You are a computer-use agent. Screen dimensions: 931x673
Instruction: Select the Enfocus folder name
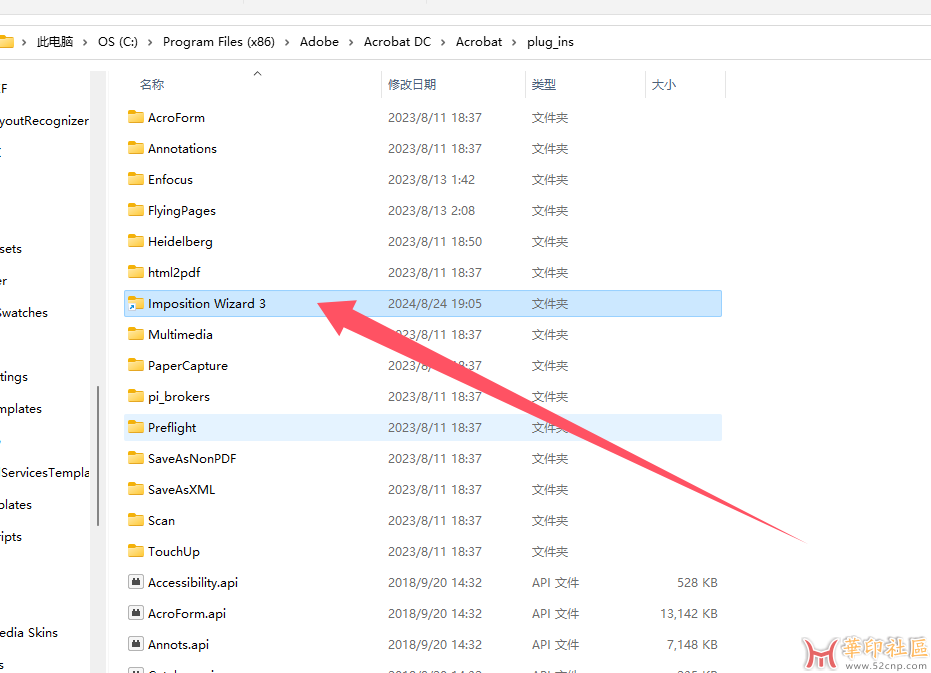170,179
